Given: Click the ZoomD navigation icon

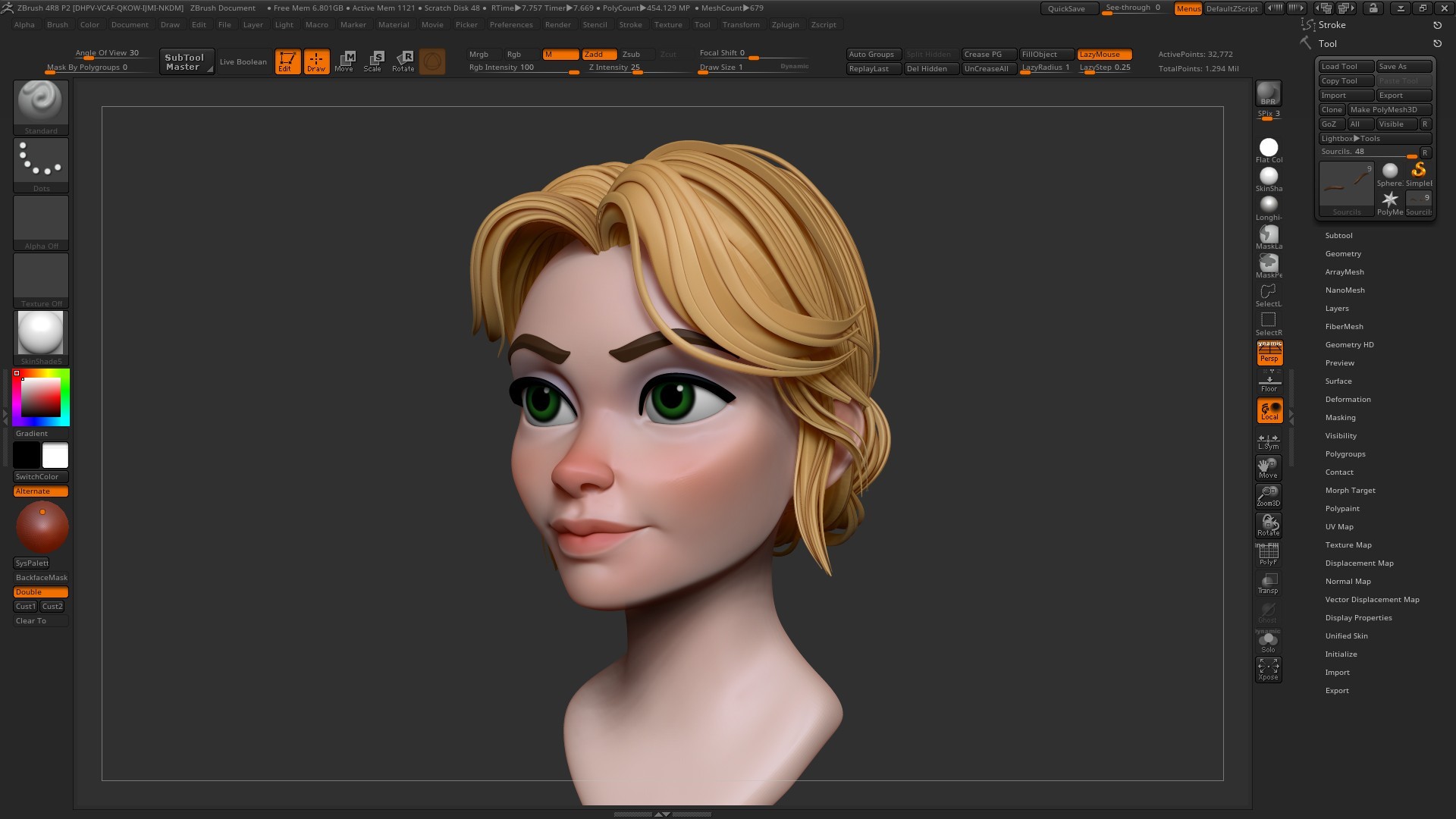Looking at the screenshot, I should coord(1268,495).
